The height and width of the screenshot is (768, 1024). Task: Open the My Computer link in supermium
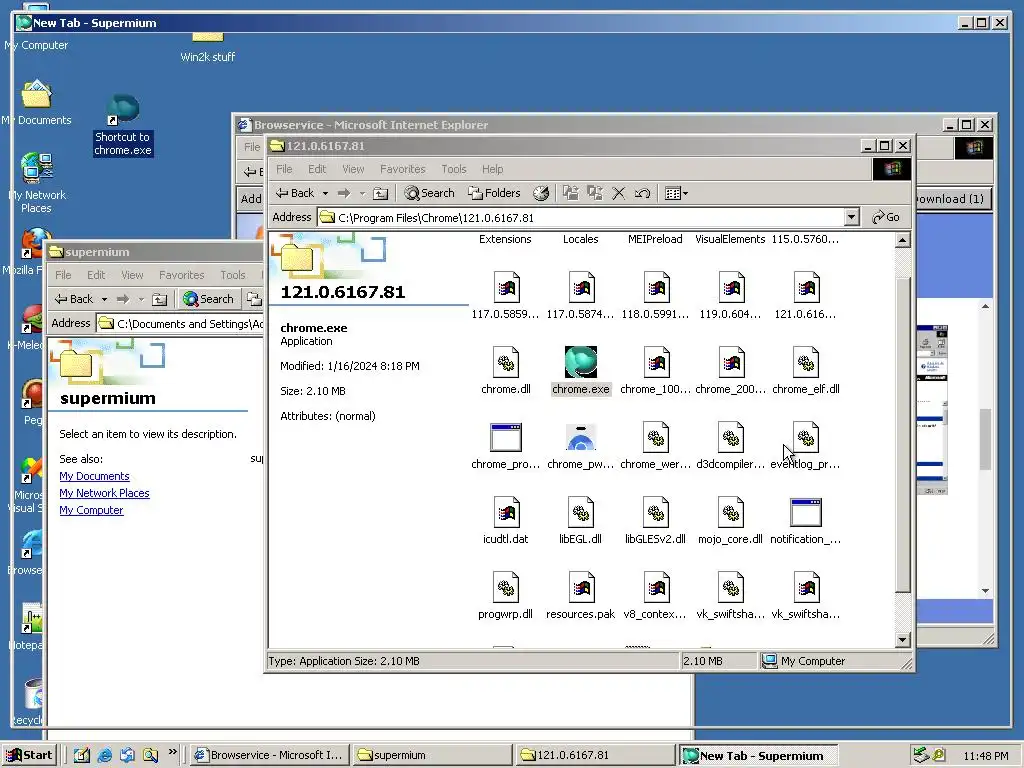pos(91,510)
